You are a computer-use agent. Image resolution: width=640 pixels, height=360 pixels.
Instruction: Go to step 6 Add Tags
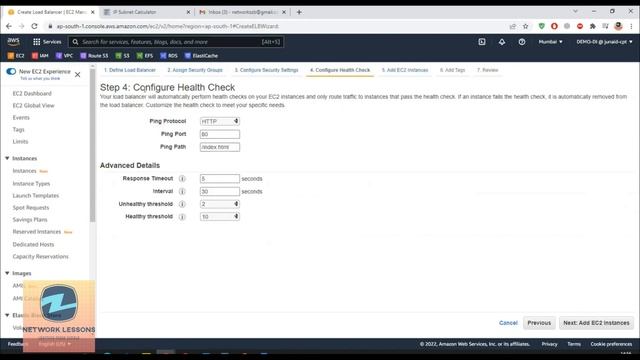coord(452,70)
